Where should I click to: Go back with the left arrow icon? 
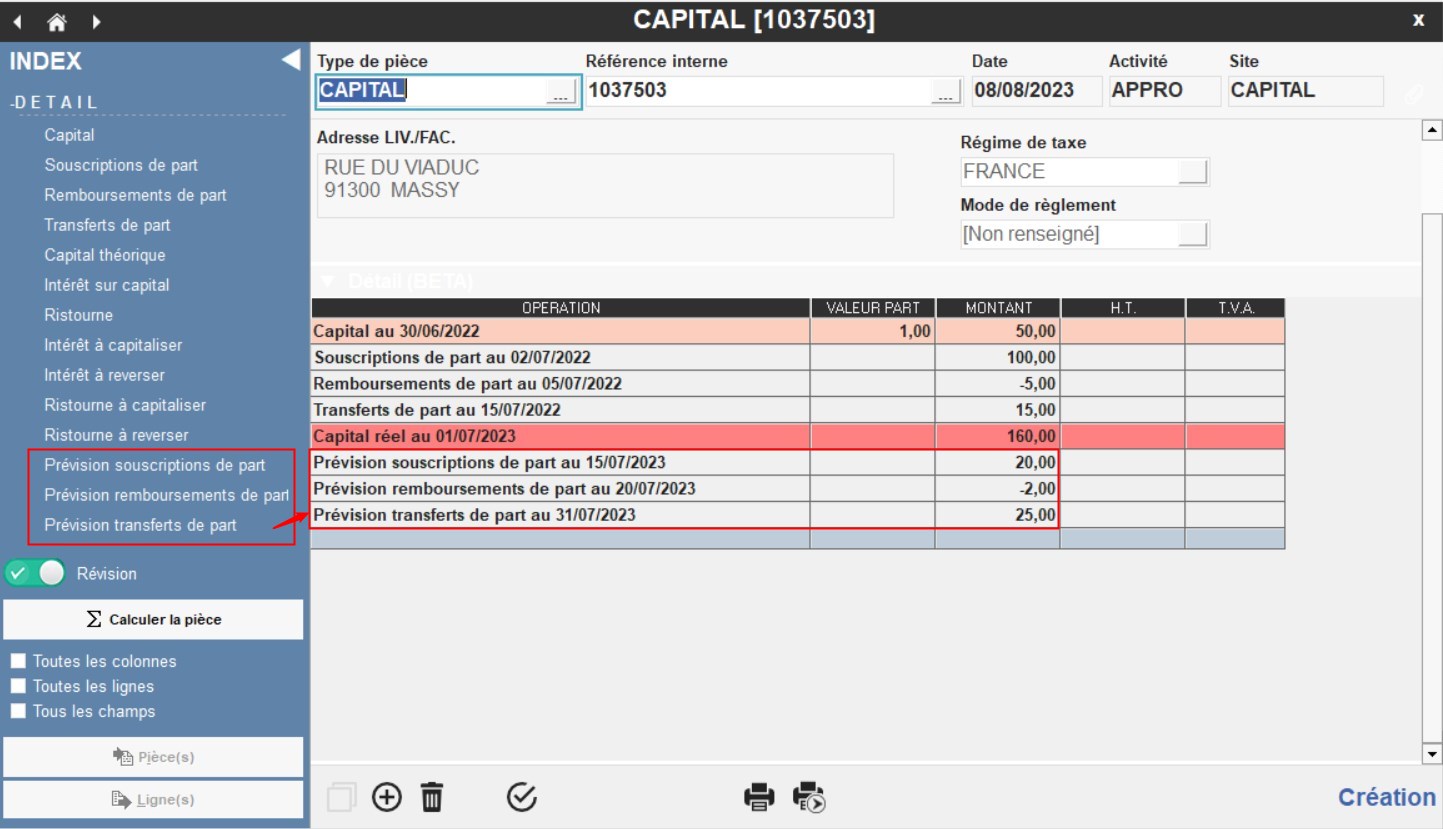pyautogui.click(x=18, y=21)
